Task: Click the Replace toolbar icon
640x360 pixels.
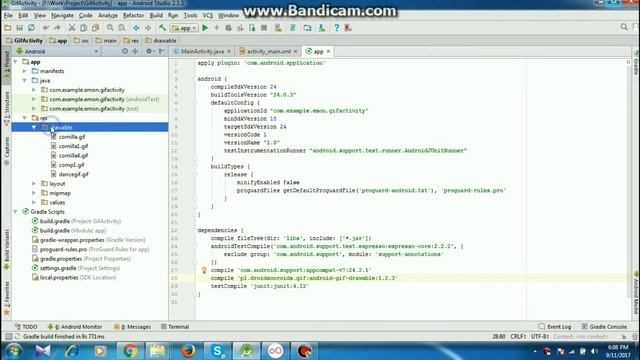Action: click(x=122, y=28)
